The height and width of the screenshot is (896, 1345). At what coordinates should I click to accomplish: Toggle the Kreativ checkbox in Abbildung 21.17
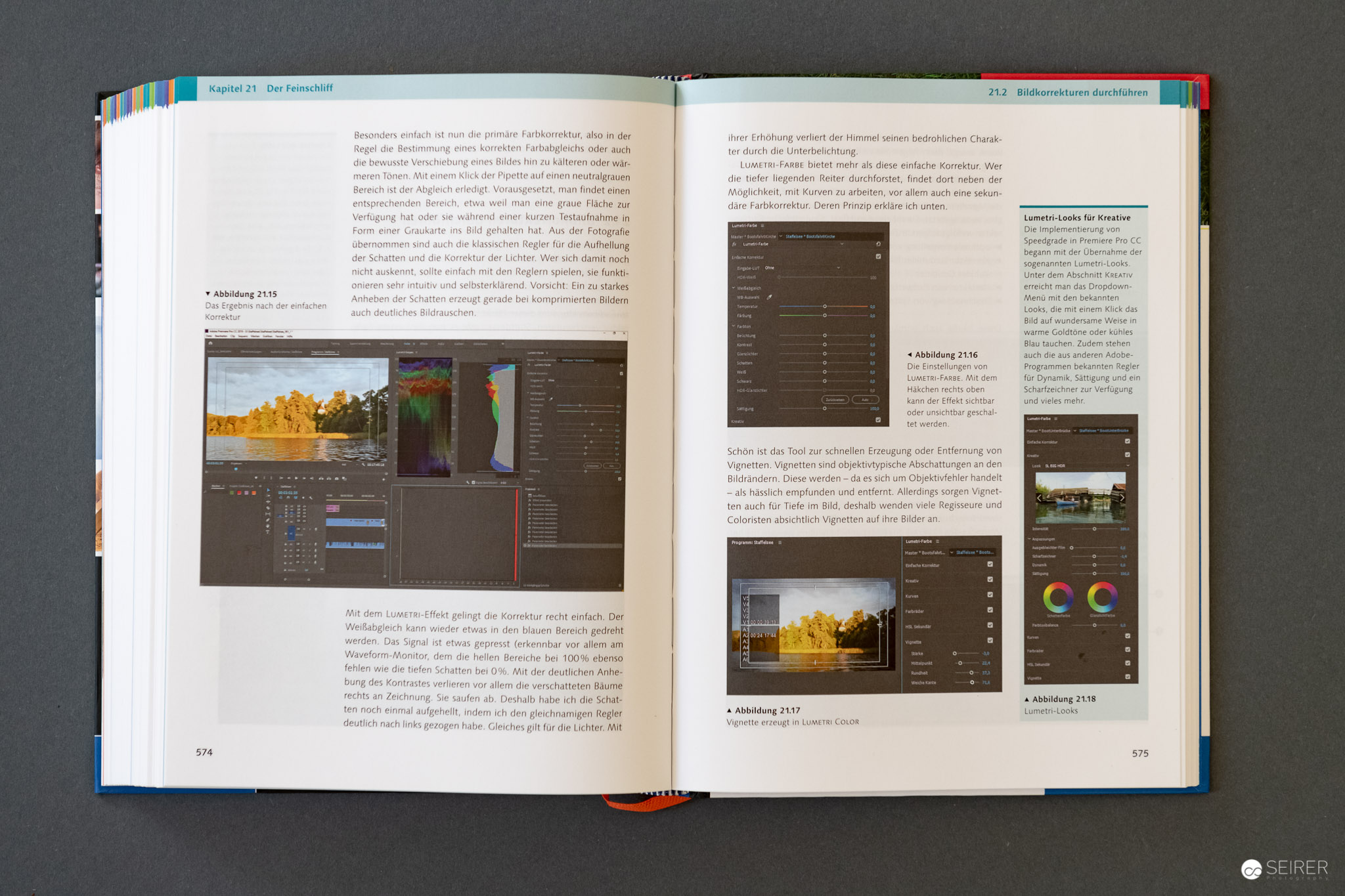990,580
